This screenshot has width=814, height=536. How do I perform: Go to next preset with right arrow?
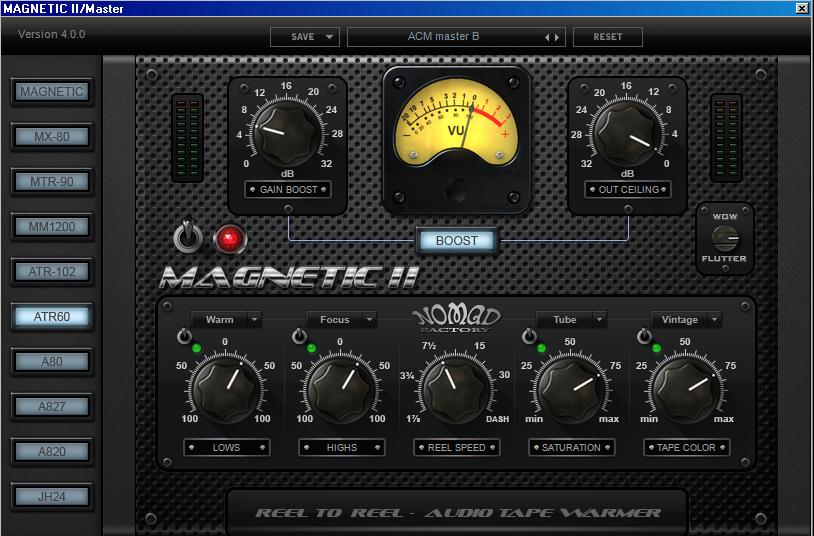click(557, 37)
